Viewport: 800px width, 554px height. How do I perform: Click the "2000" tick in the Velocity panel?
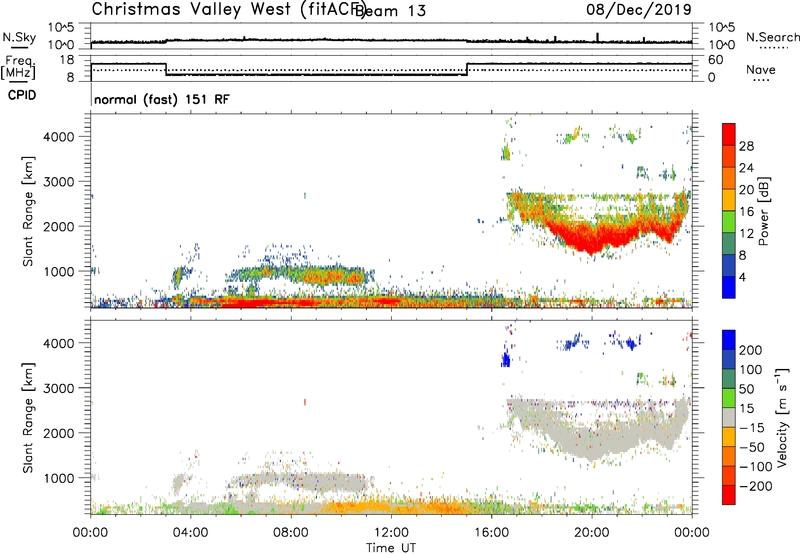click(x=59, y=433)
